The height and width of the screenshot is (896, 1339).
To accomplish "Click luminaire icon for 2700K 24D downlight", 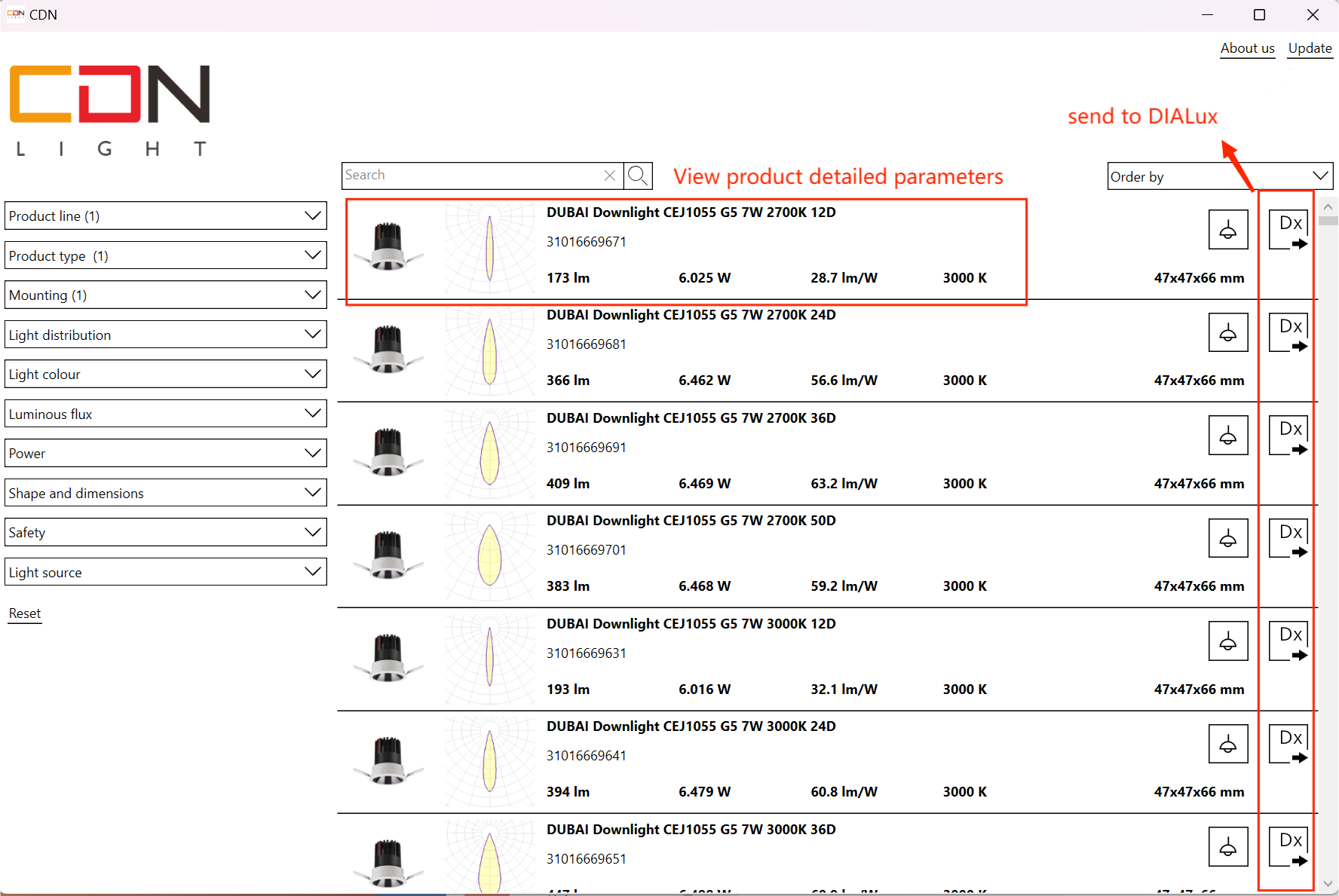I will (x=1227, y=333).
